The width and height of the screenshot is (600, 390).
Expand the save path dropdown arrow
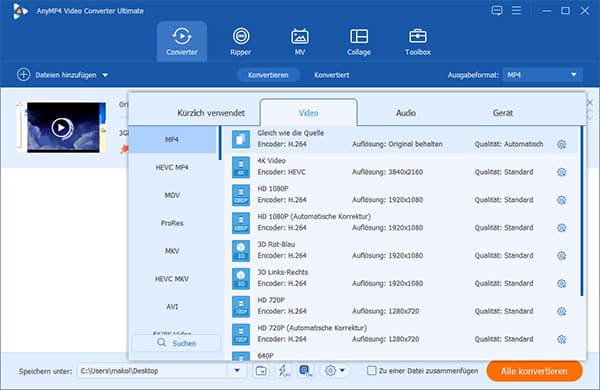[x=237, y=370]
